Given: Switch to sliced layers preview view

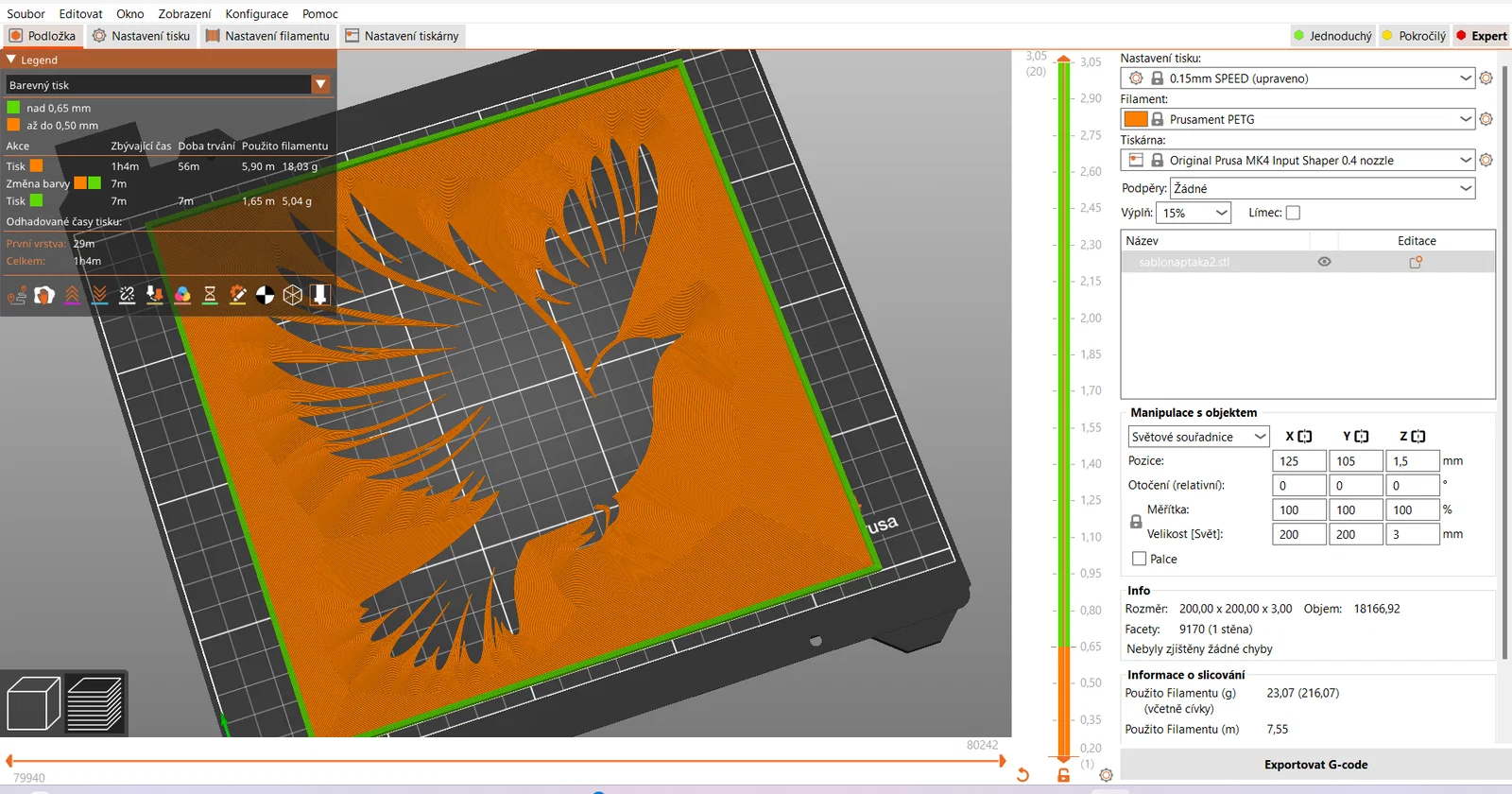Looking at the screenshot, I should tap(94, 703).
